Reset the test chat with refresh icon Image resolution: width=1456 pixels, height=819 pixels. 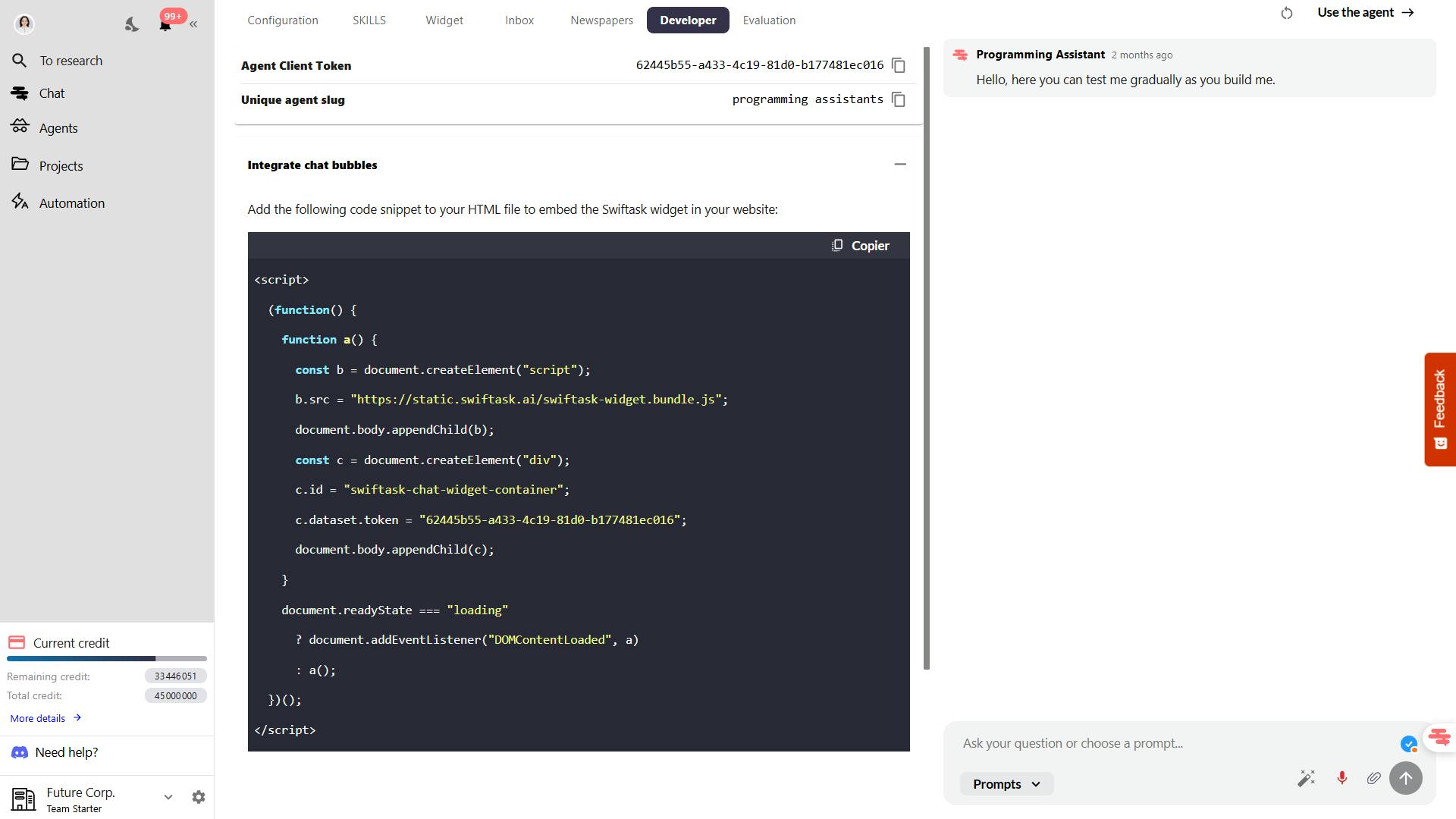(x=1286, y=13)
